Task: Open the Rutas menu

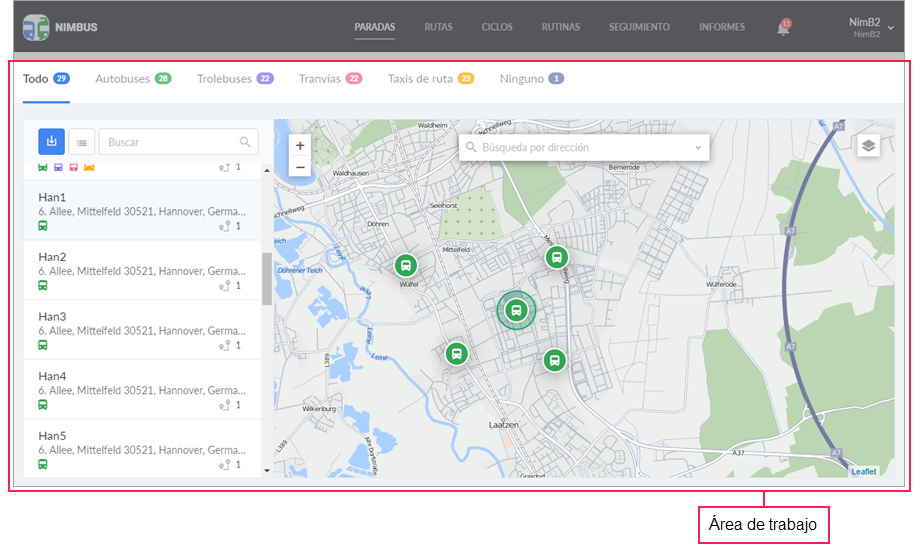Action: click(438, 27)
